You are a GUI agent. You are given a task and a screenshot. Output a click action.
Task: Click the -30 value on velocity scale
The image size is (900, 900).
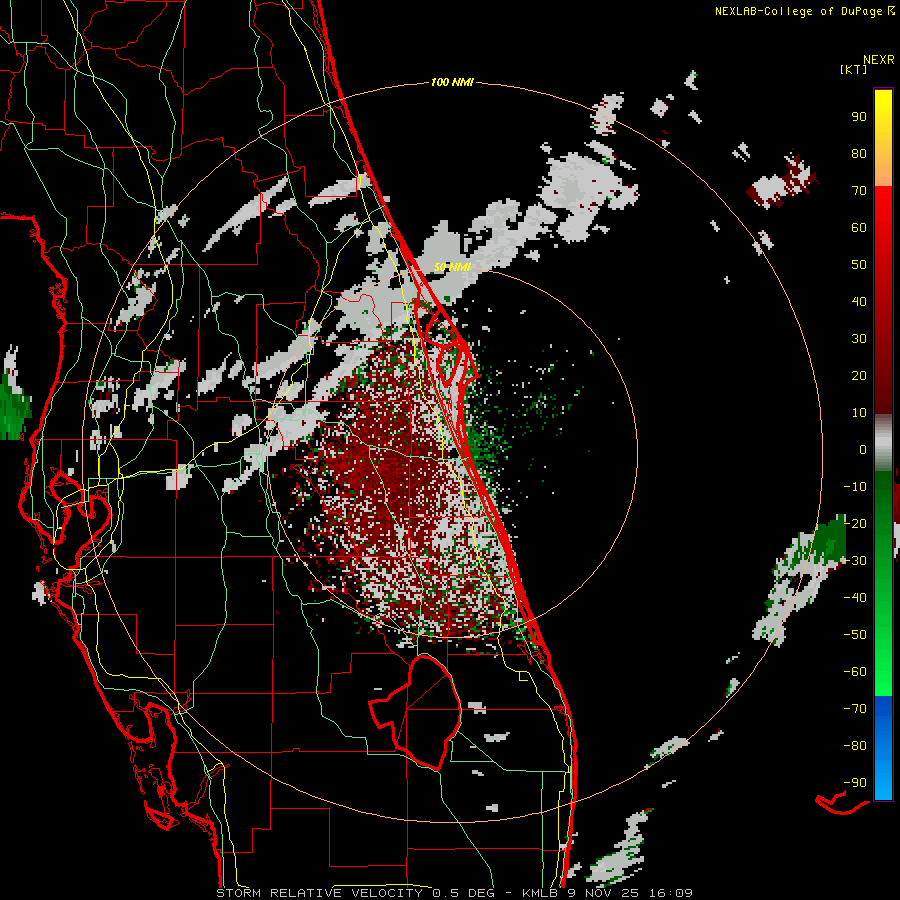(855, 561)
